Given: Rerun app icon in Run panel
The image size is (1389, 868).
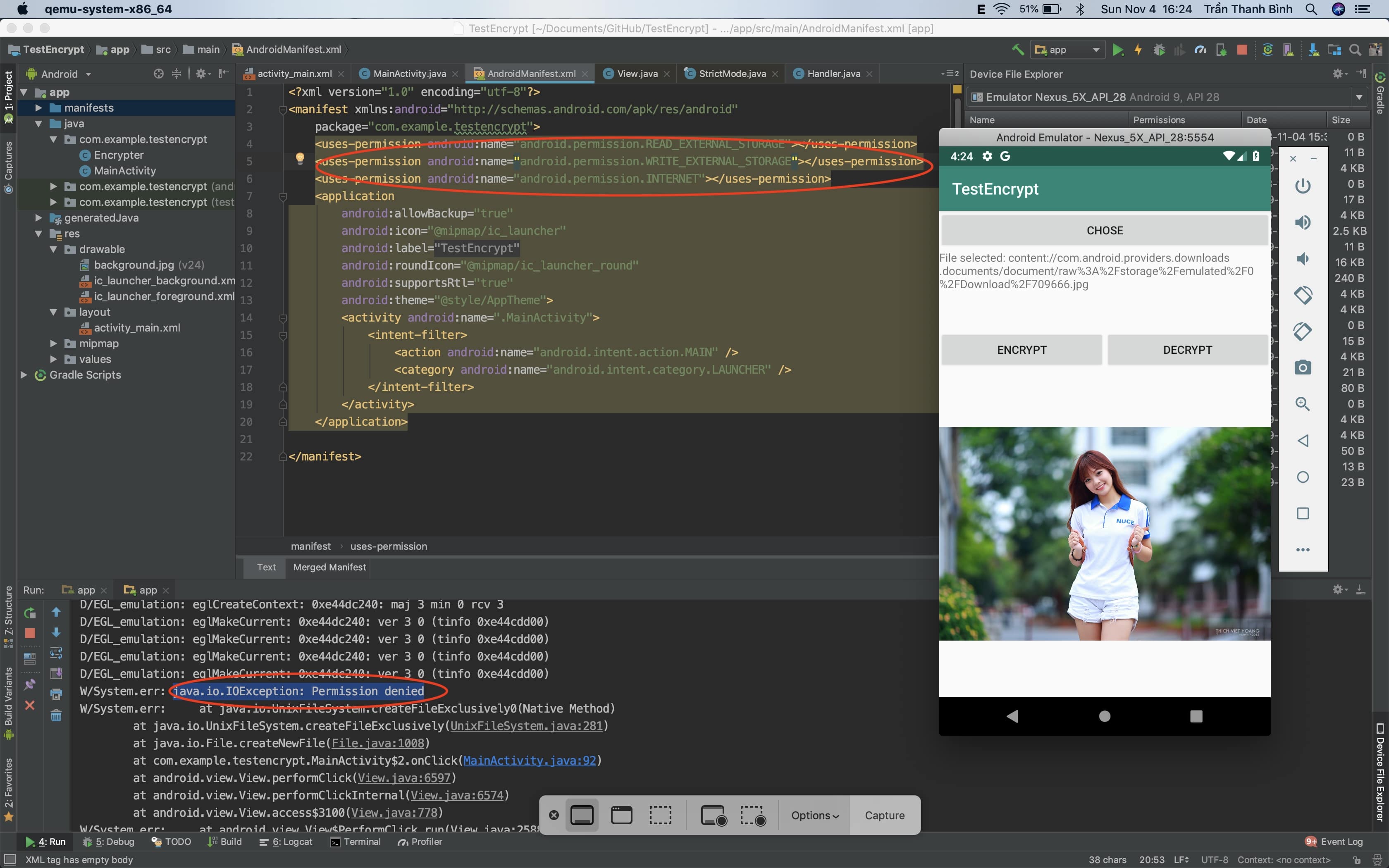Looking at the screenshot, I should point(30,613).
